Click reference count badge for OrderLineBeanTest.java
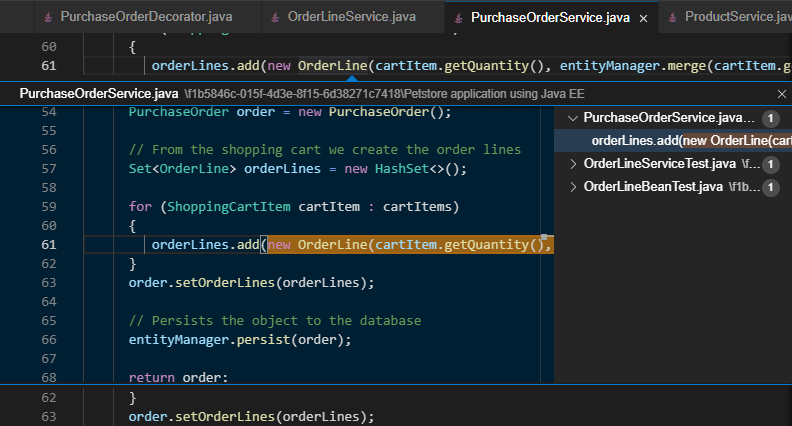Image resolution: width=792 pixels, height=426 pixels. coord(770,187)
